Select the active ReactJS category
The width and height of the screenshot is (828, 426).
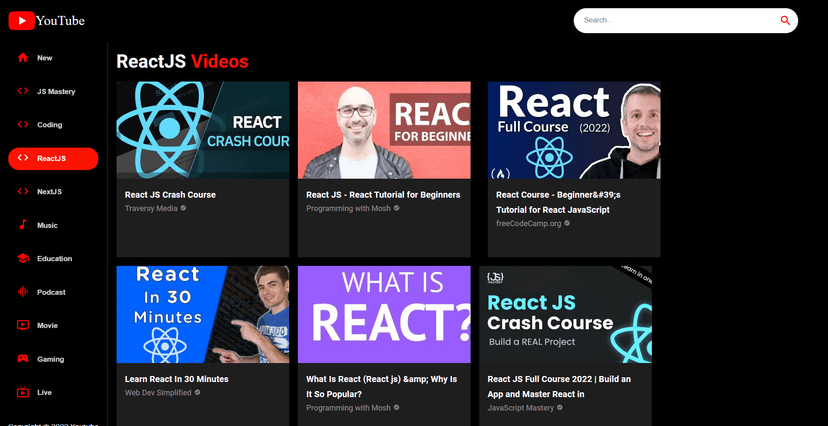click(x=53, y=158)
